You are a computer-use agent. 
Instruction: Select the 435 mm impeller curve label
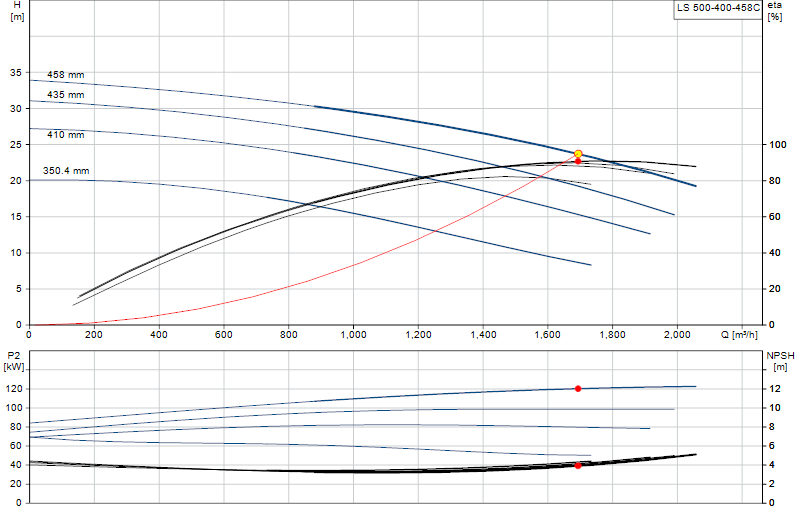pyautogui.click(x=66, y=95)
